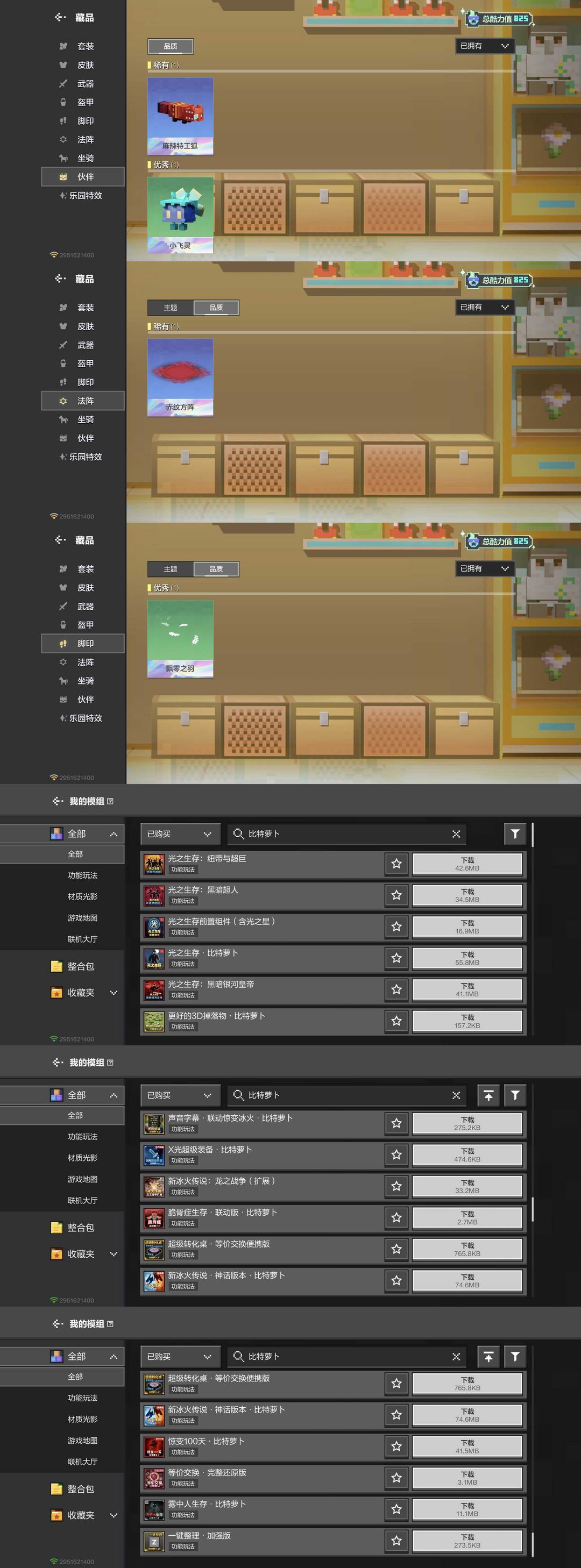
Task: Download 等价交换·完整还原版, 3.1MB
Action: [x=467, y=1478]
